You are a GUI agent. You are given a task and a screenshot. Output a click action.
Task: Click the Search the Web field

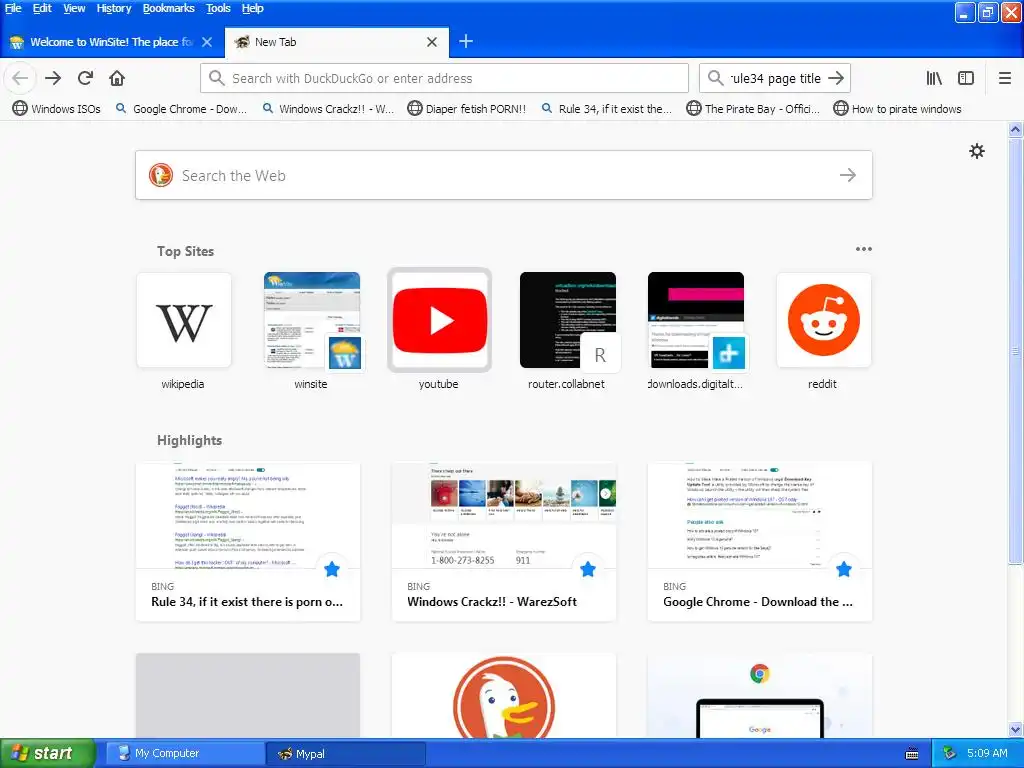tap(504, 175)
